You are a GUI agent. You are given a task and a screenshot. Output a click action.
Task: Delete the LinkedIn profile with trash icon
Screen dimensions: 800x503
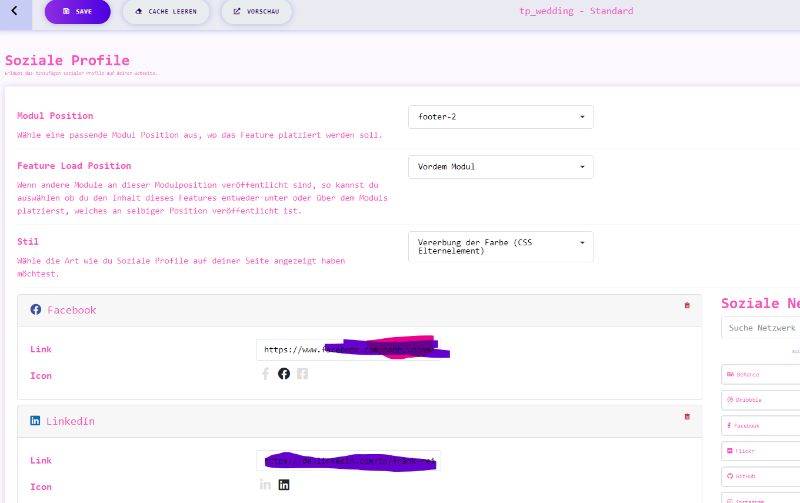687,417
